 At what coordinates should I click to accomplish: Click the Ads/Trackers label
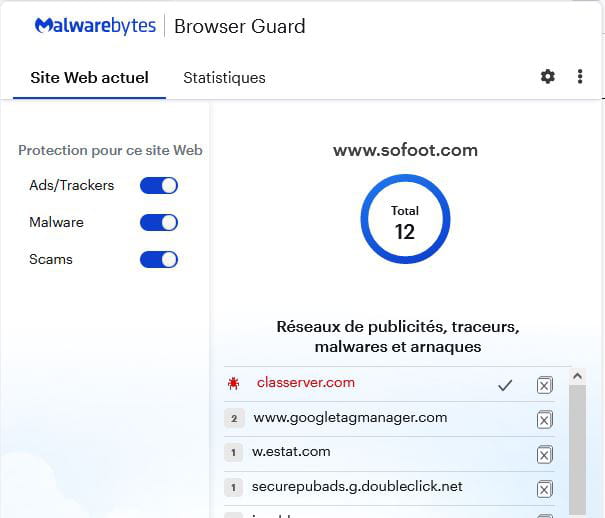coord(72,186)
